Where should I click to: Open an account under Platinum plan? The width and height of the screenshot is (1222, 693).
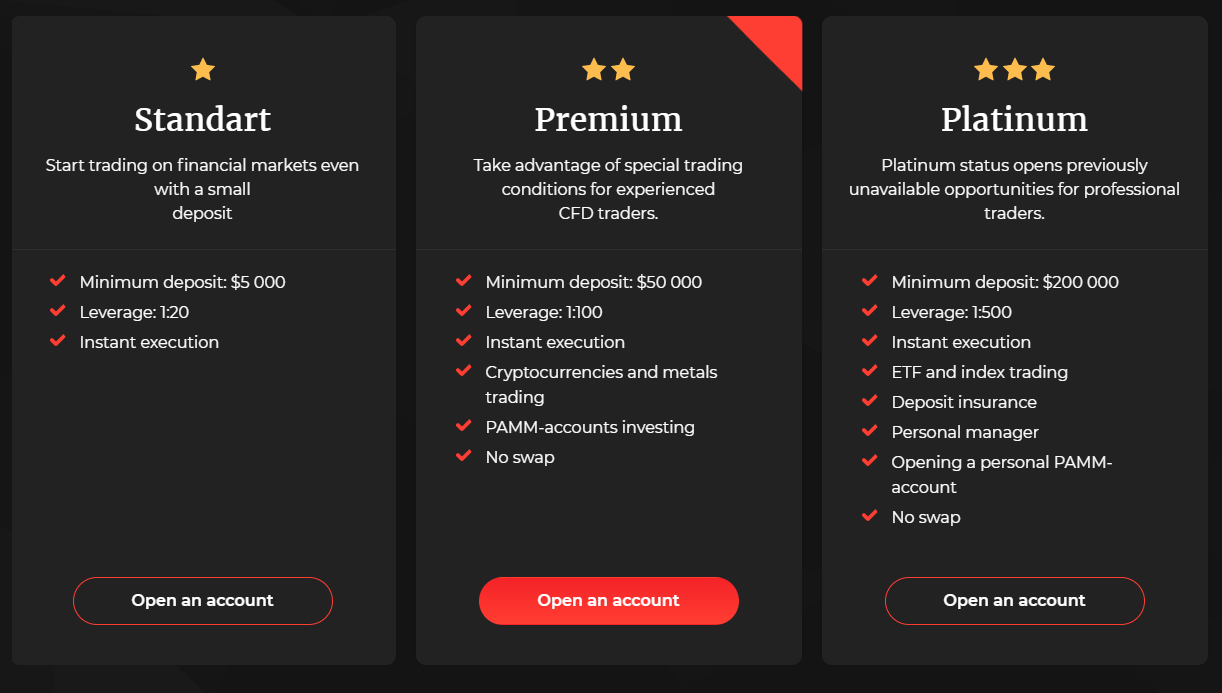1015,601
